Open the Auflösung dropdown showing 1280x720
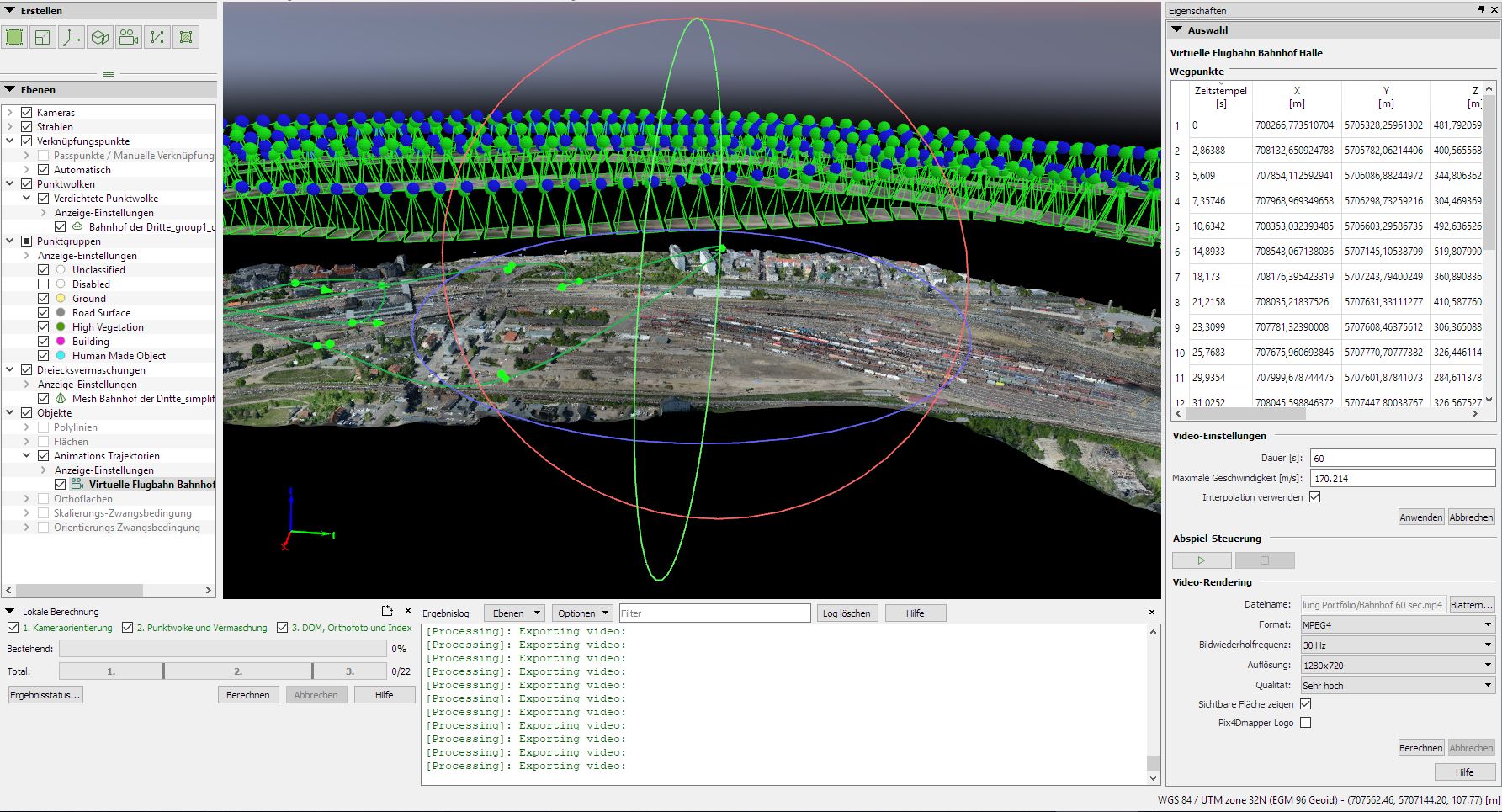This screenshot has height=812, width=1502. pyautogui.click(x=1397, y=666)
